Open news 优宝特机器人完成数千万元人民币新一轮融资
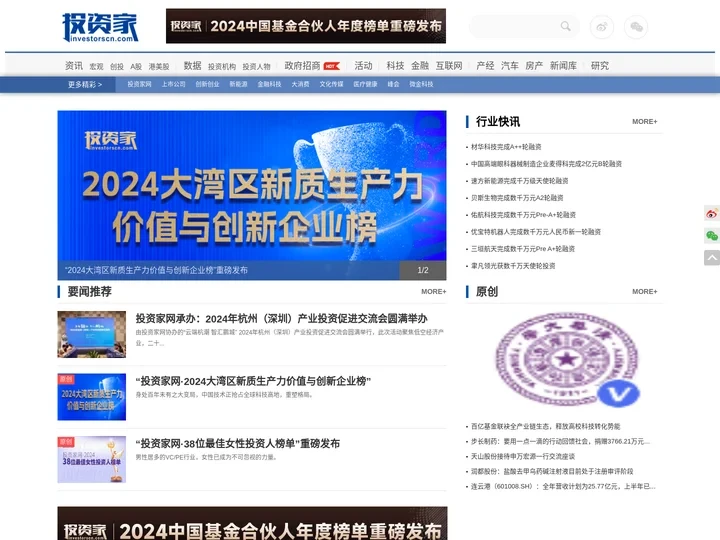 coord(536,232)
